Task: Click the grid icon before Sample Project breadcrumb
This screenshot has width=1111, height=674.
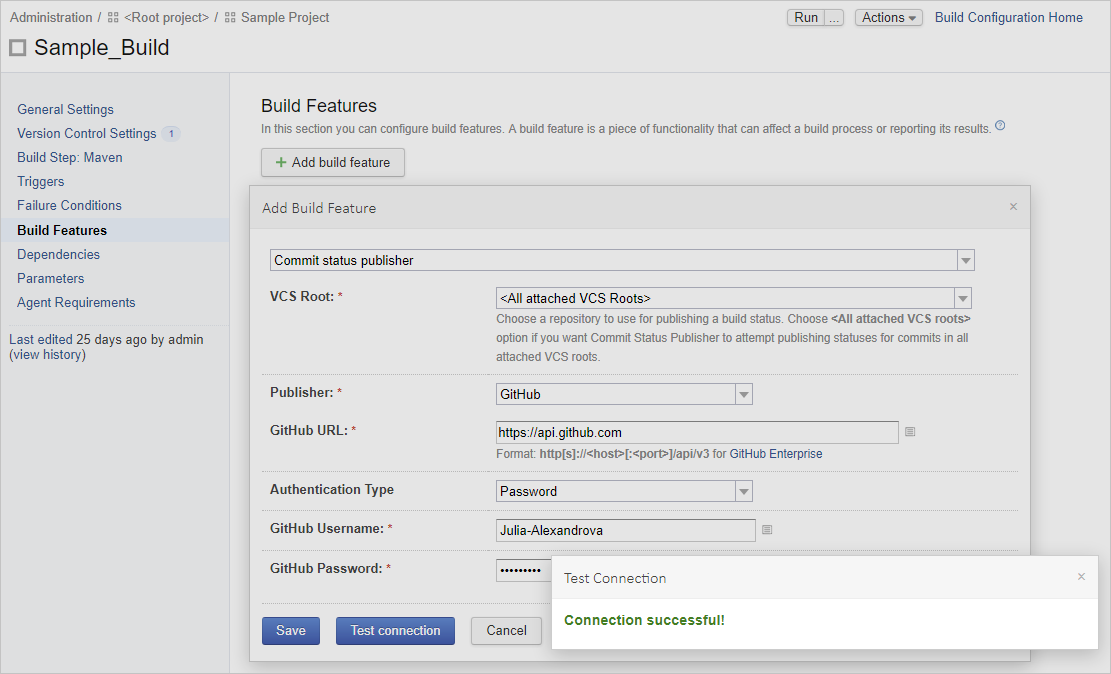Action: (230, 17)
